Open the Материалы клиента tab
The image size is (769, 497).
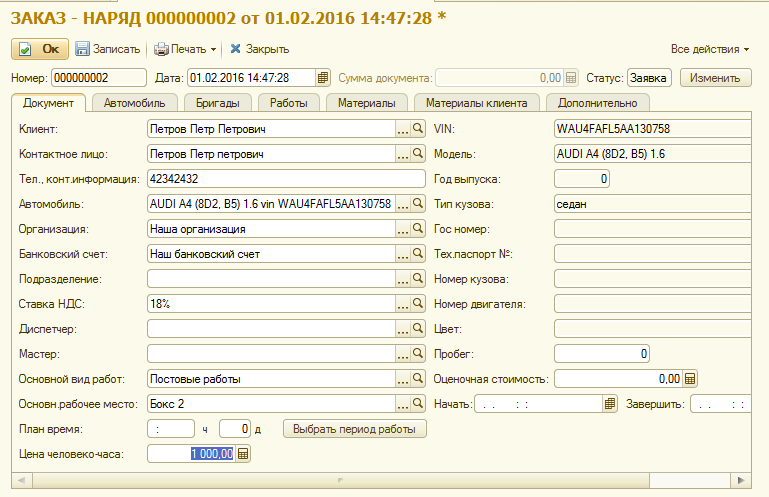pyautogui.click(x=477, y=102)
